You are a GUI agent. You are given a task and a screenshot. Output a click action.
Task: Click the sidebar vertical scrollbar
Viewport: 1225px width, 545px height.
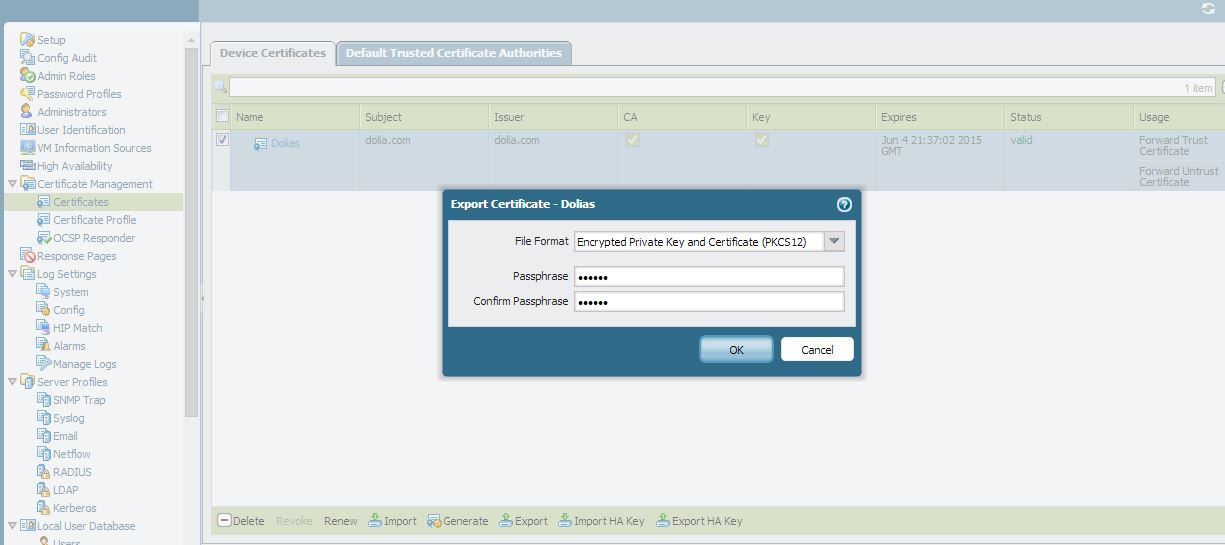pyautogui.click(x=191, y=230)
